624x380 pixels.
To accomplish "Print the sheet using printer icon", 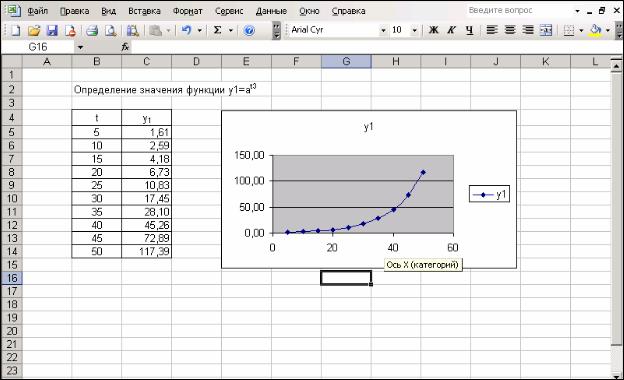I will 92,30.
